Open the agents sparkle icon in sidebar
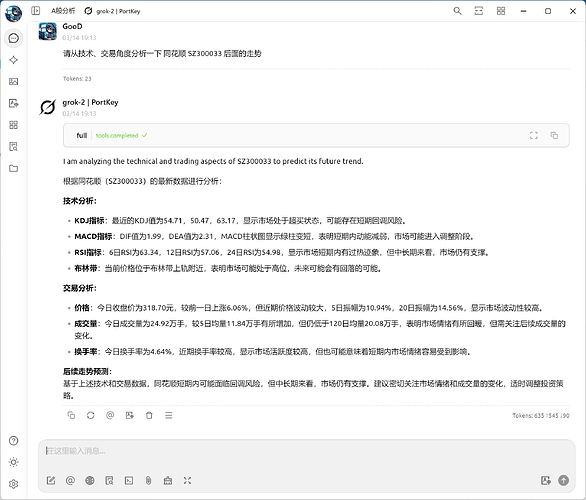This screenshot has height=500, width=586. coord(13,60)
